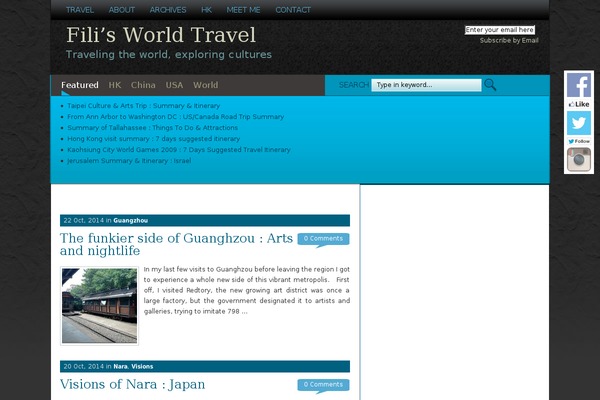Switch to the HK featured tab
This screenshot has height=400, width=600.
[x=115, y=85]
